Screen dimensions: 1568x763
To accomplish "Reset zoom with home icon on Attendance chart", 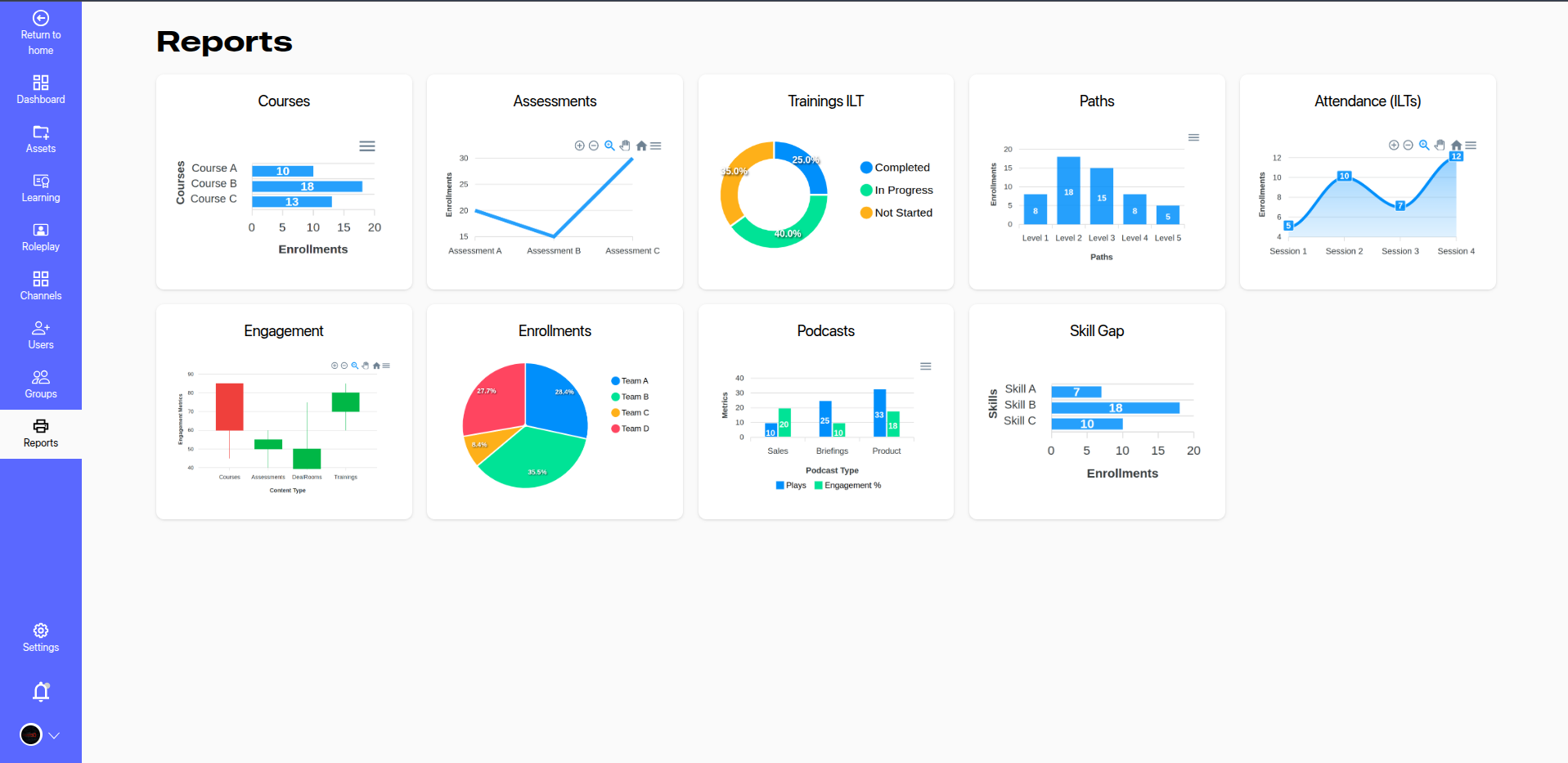I will click(1456, 146).
